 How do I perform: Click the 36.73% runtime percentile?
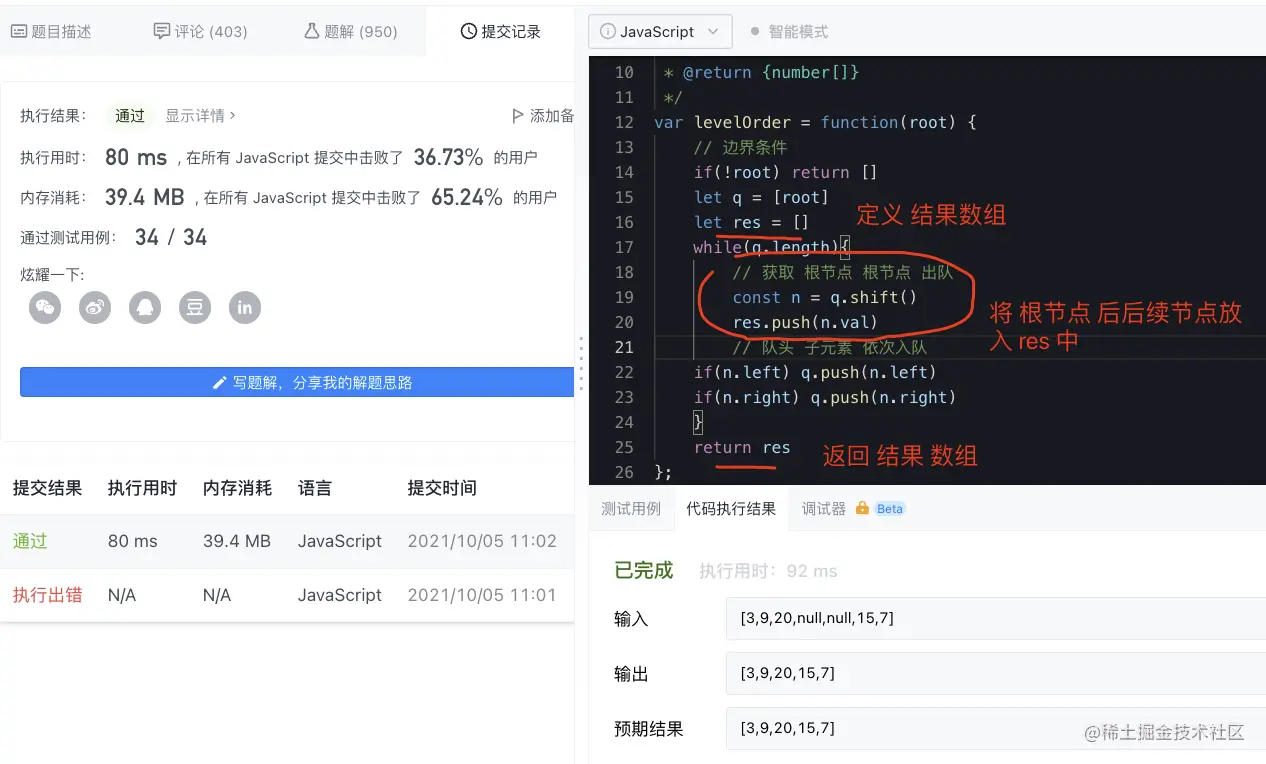[x=448, y=157]
